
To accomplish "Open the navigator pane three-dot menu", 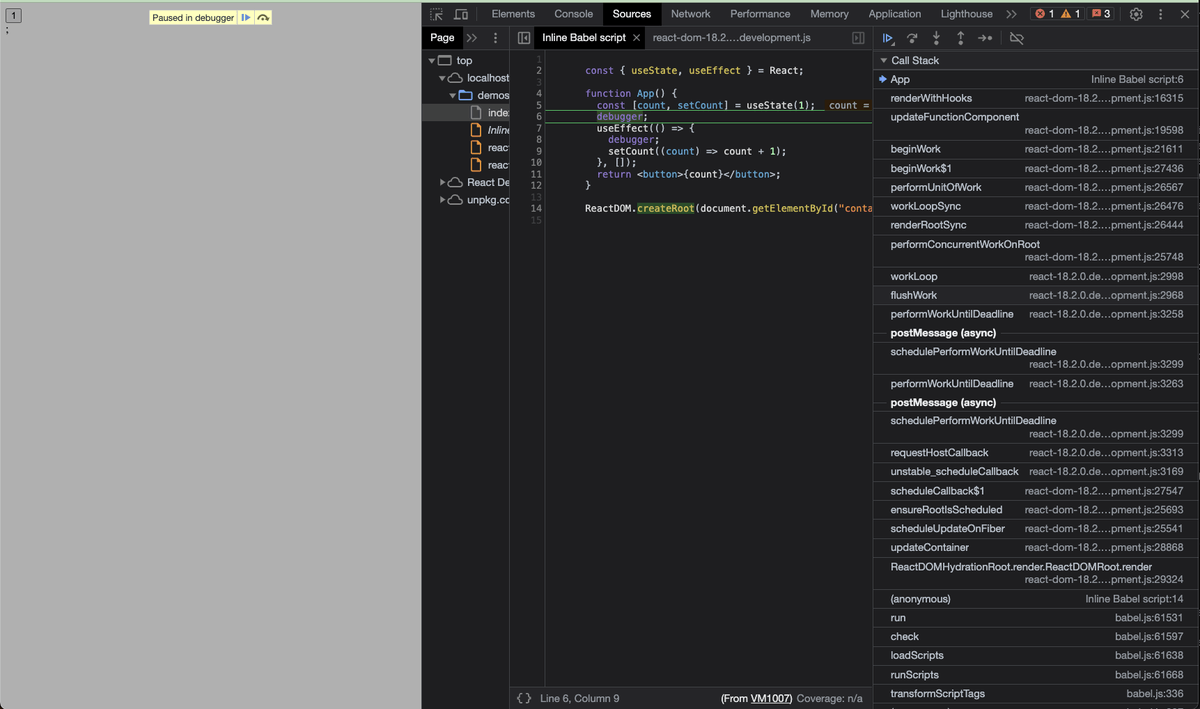I will point(495,38).
